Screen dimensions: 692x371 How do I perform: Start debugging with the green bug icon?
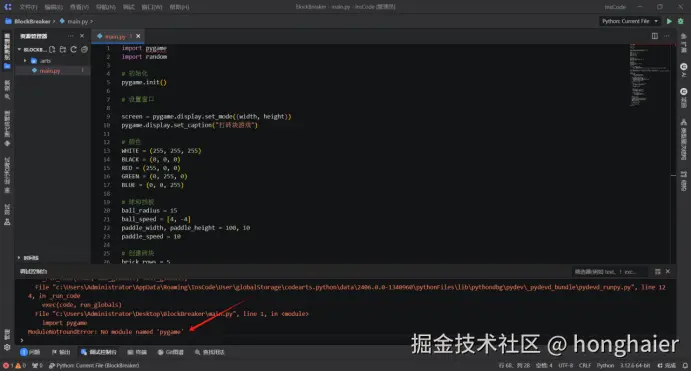pyautogui.click(x=681, y=21)
